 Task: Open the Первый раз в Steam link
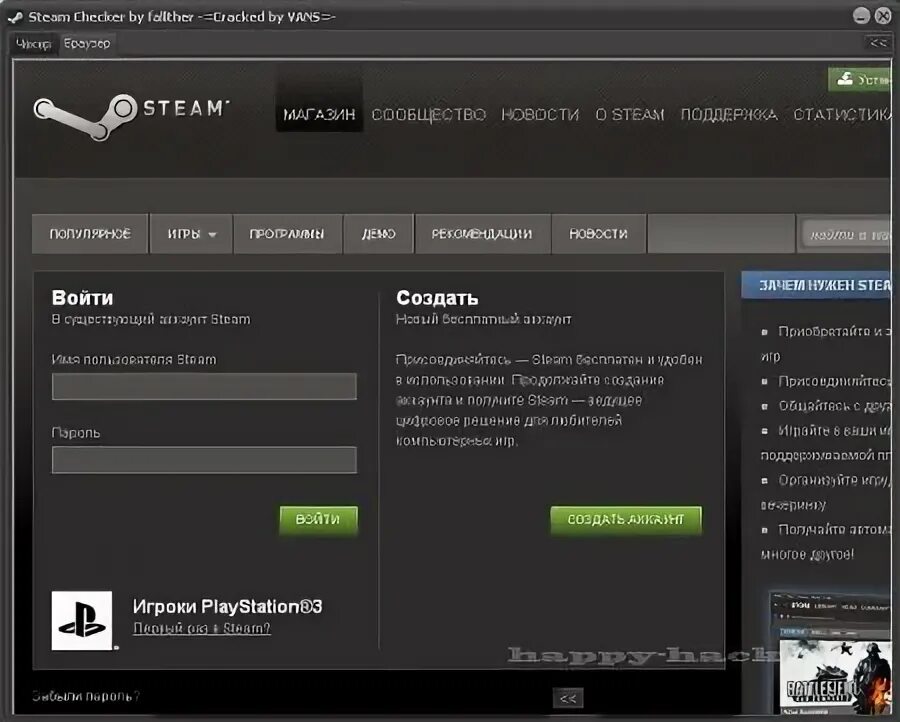click(201, 628)
